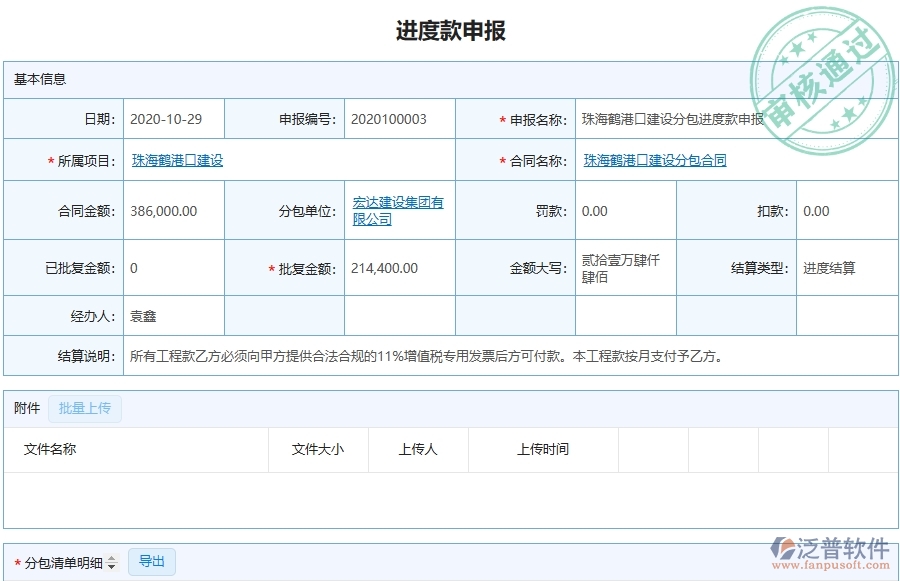Click the 结算类型 value 进度结算

click(x=831, y=267)
